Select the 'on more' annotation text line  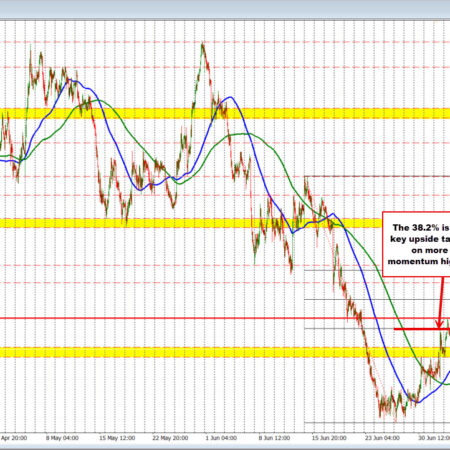pos(429,250)
